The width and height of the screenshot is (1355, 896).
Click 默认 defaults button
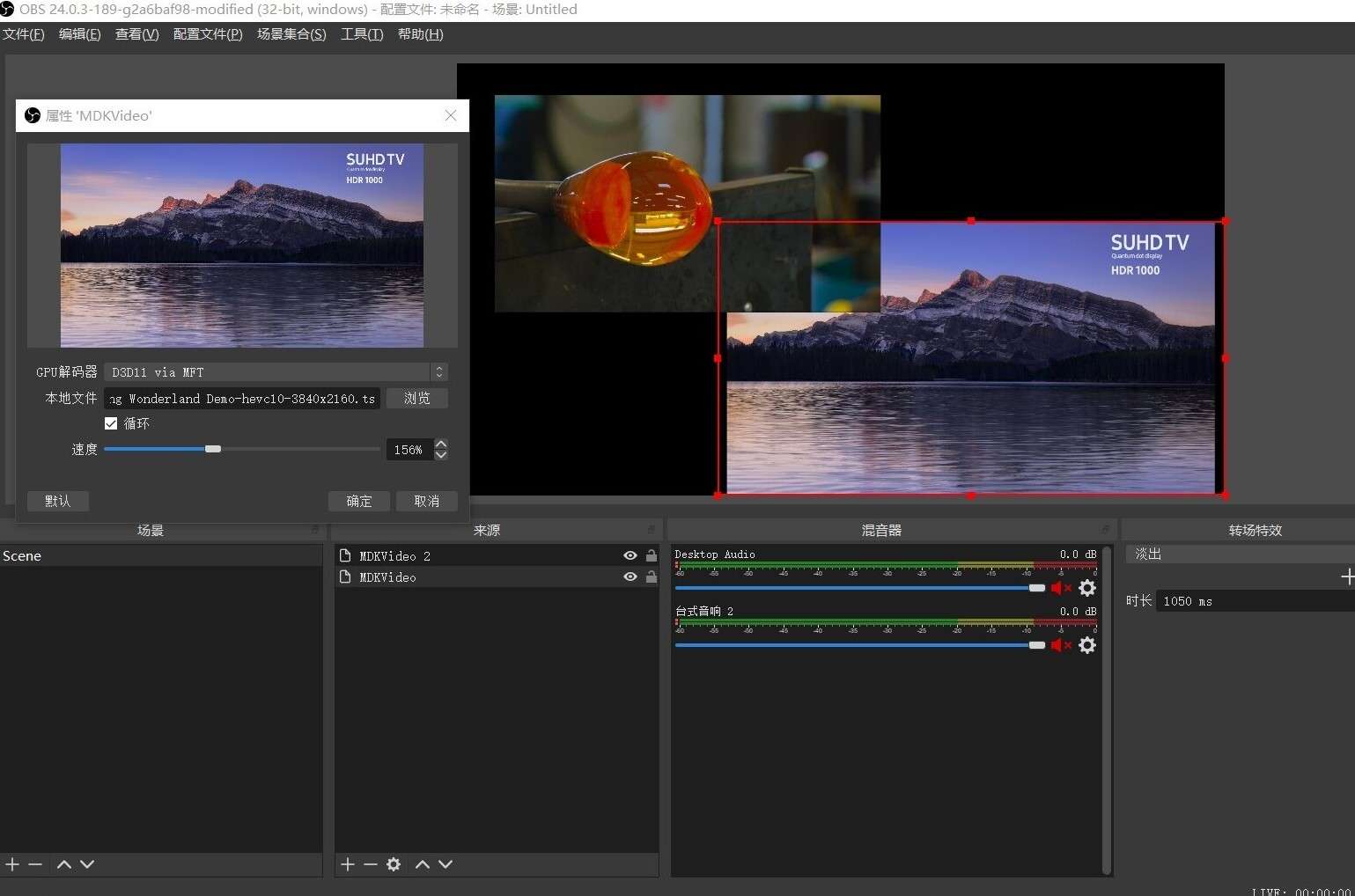(58, 501)
